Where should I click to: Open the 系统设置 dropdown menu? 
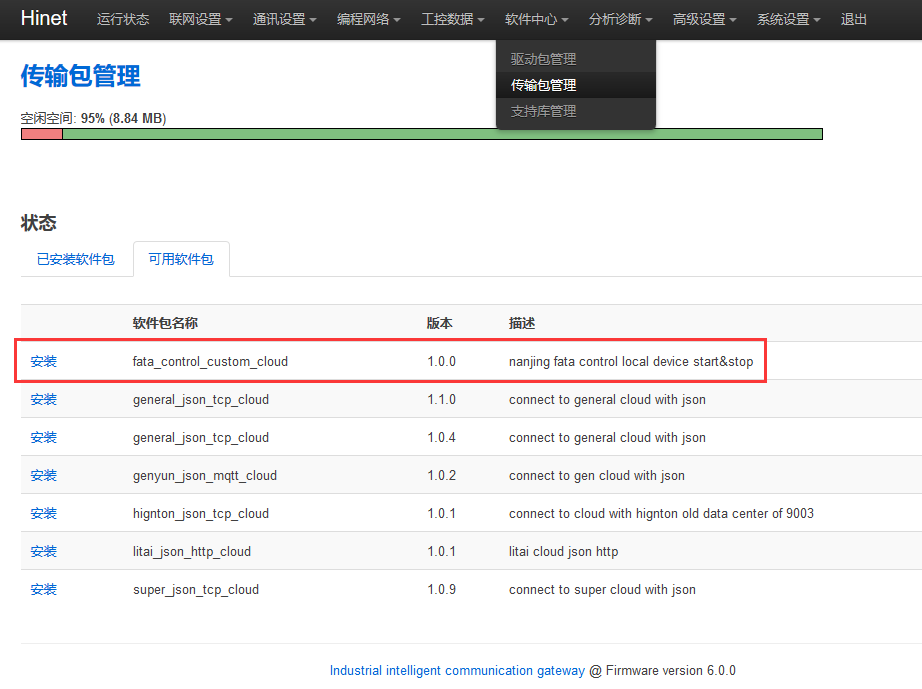click(x=789, y=20)
